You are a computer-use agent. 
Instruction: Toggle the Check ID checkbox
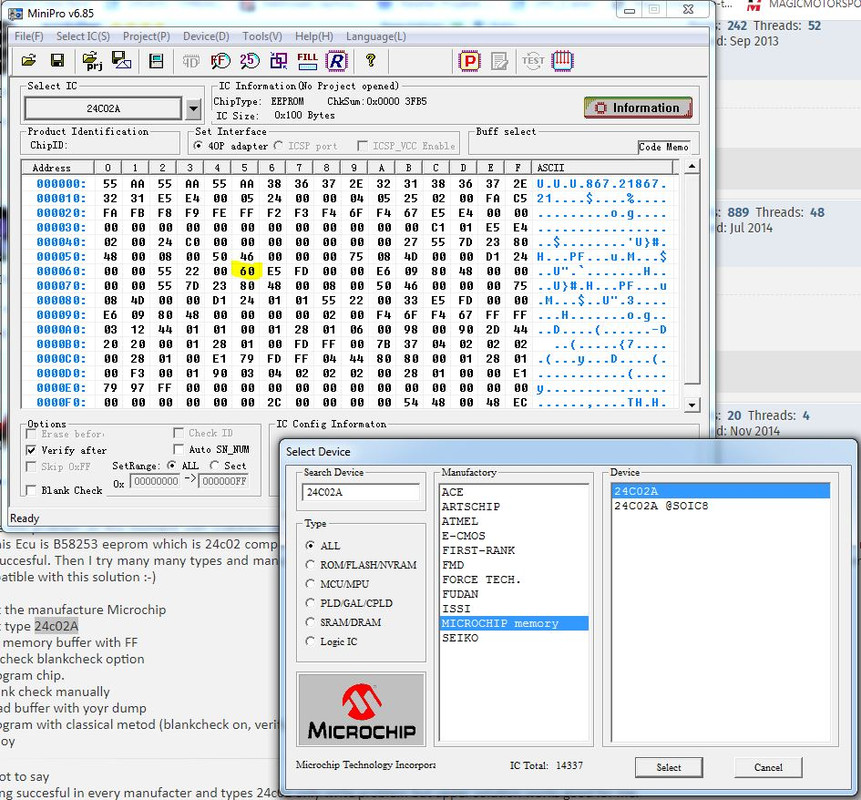tap(178, 433)
